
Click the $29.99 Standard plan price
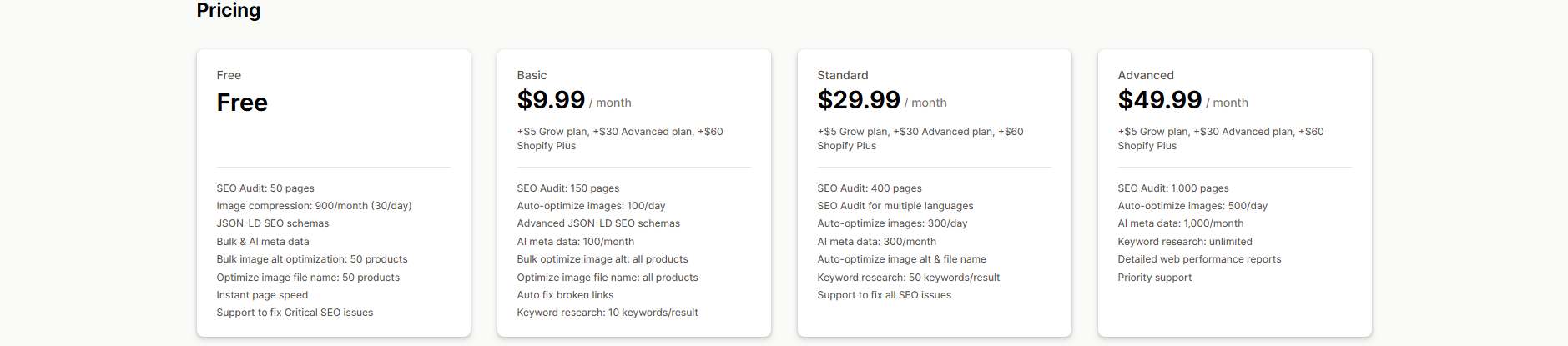(x=859, y=100)
